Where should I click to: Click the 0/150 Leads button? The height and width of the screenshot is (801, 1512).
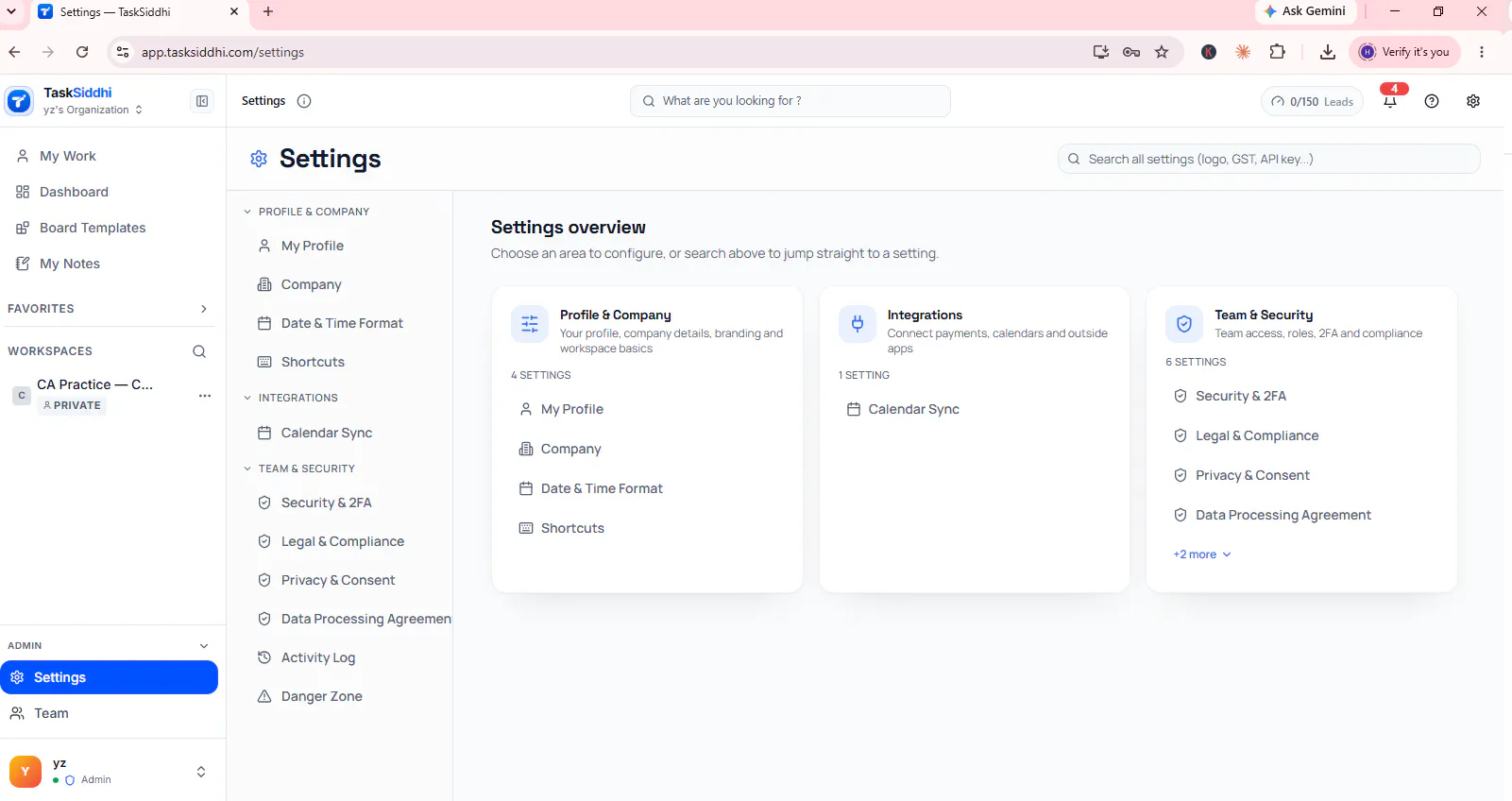click(1312, 101)
